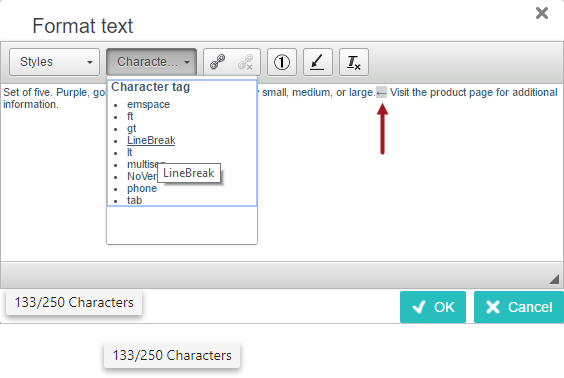Collapse the Character tag dropdown
The height and width of the screenshot is (378, 564).
151,62
